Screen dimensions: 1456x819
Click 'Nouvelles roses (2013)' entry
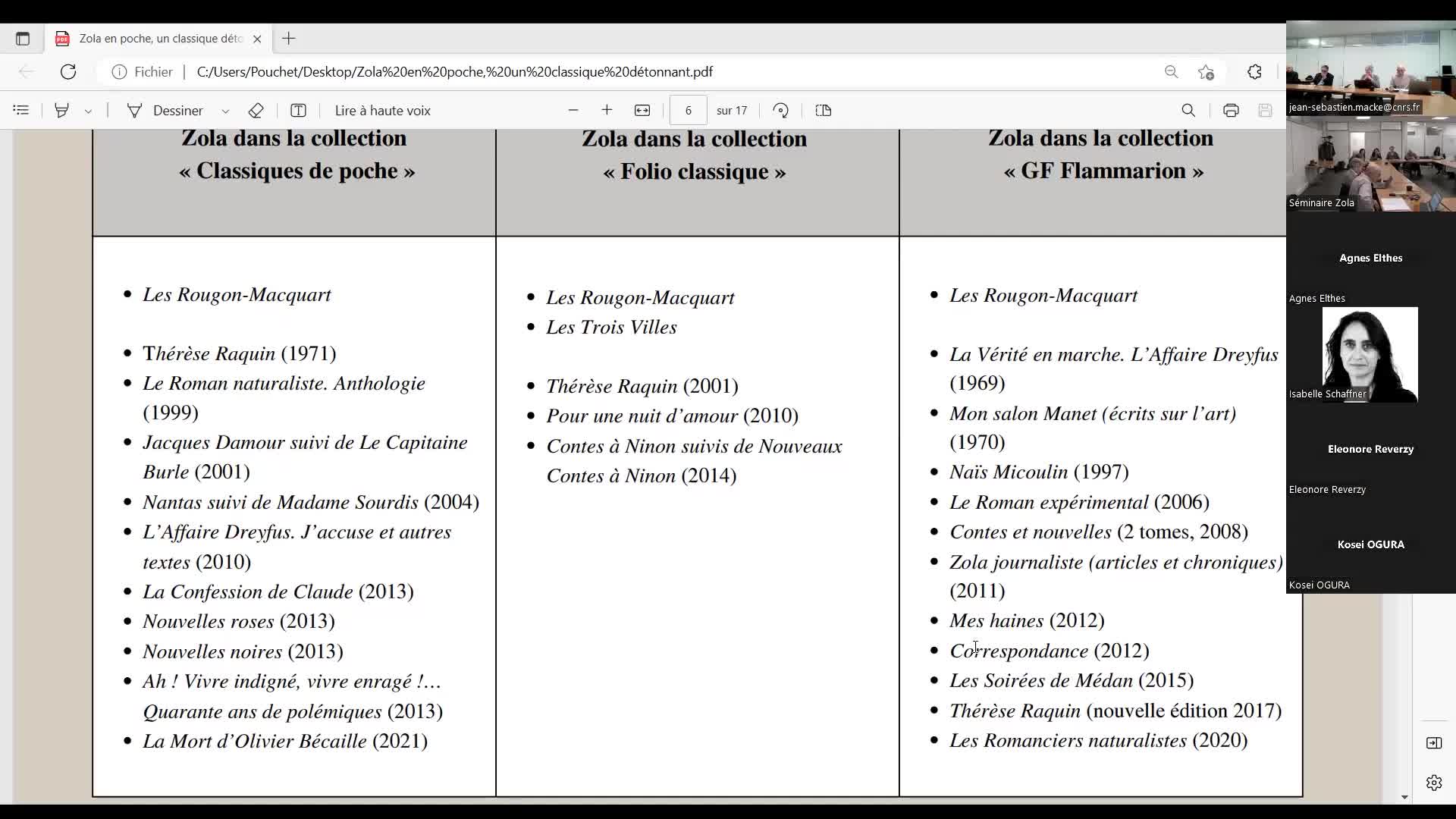[x=239, y=621]
